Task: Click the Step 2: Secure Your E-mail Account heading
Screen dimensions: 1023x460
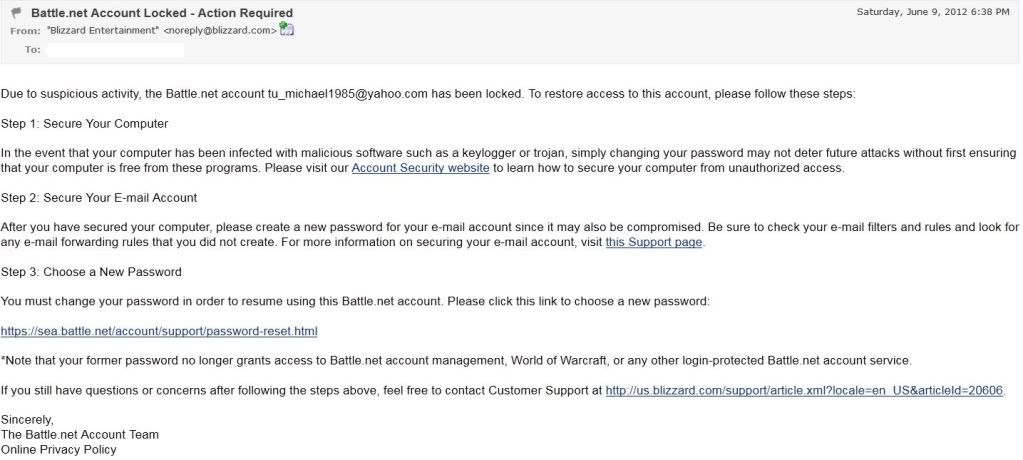Action: click(99, 198)
